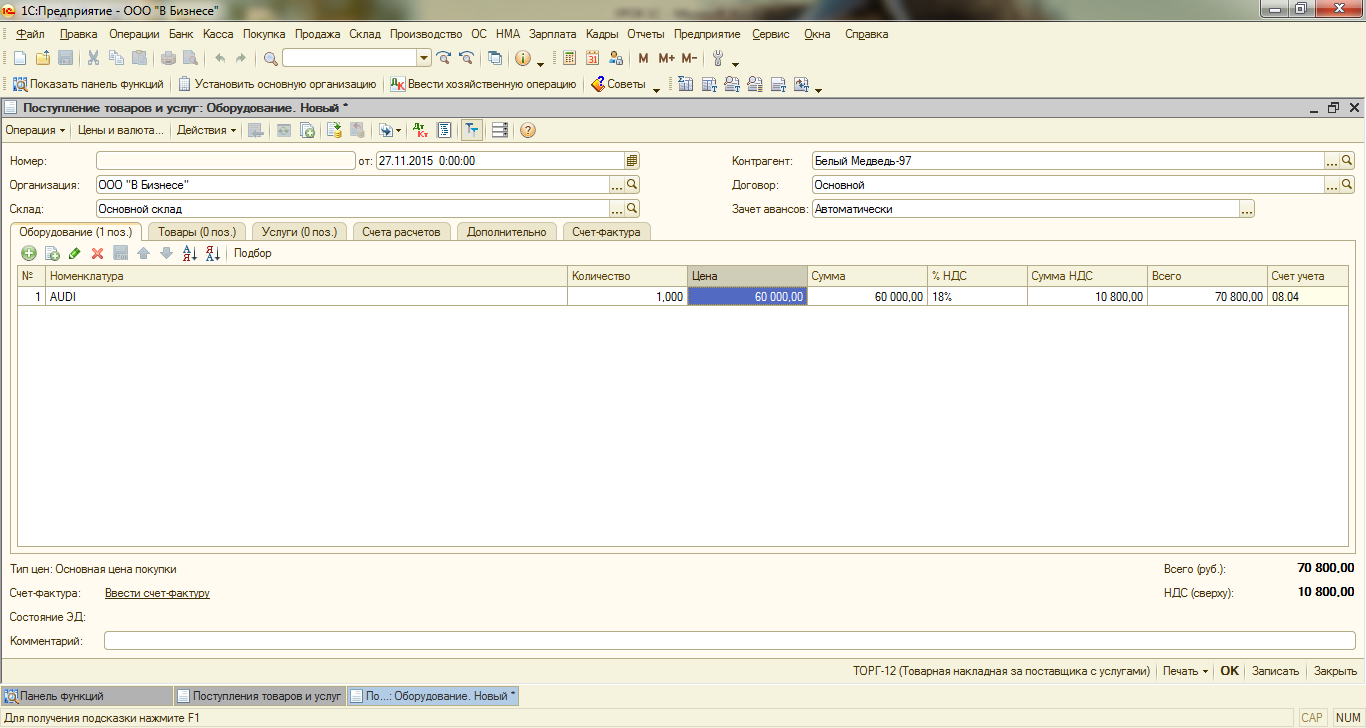Click the Find magnifier icon next to search box

270,58
